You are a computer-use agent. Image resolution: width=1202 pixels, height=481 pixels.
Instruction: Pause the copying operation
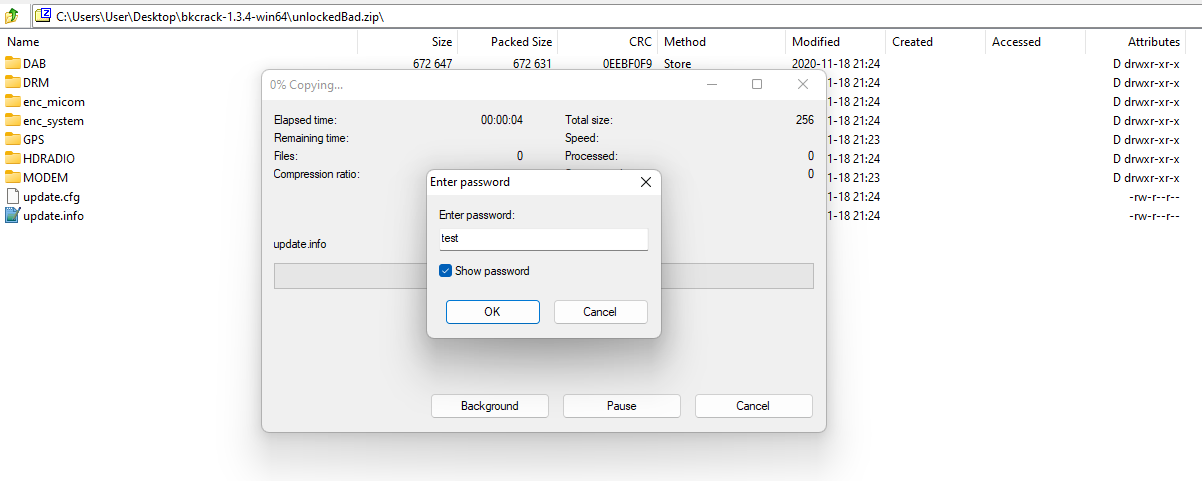pos(622,406)
